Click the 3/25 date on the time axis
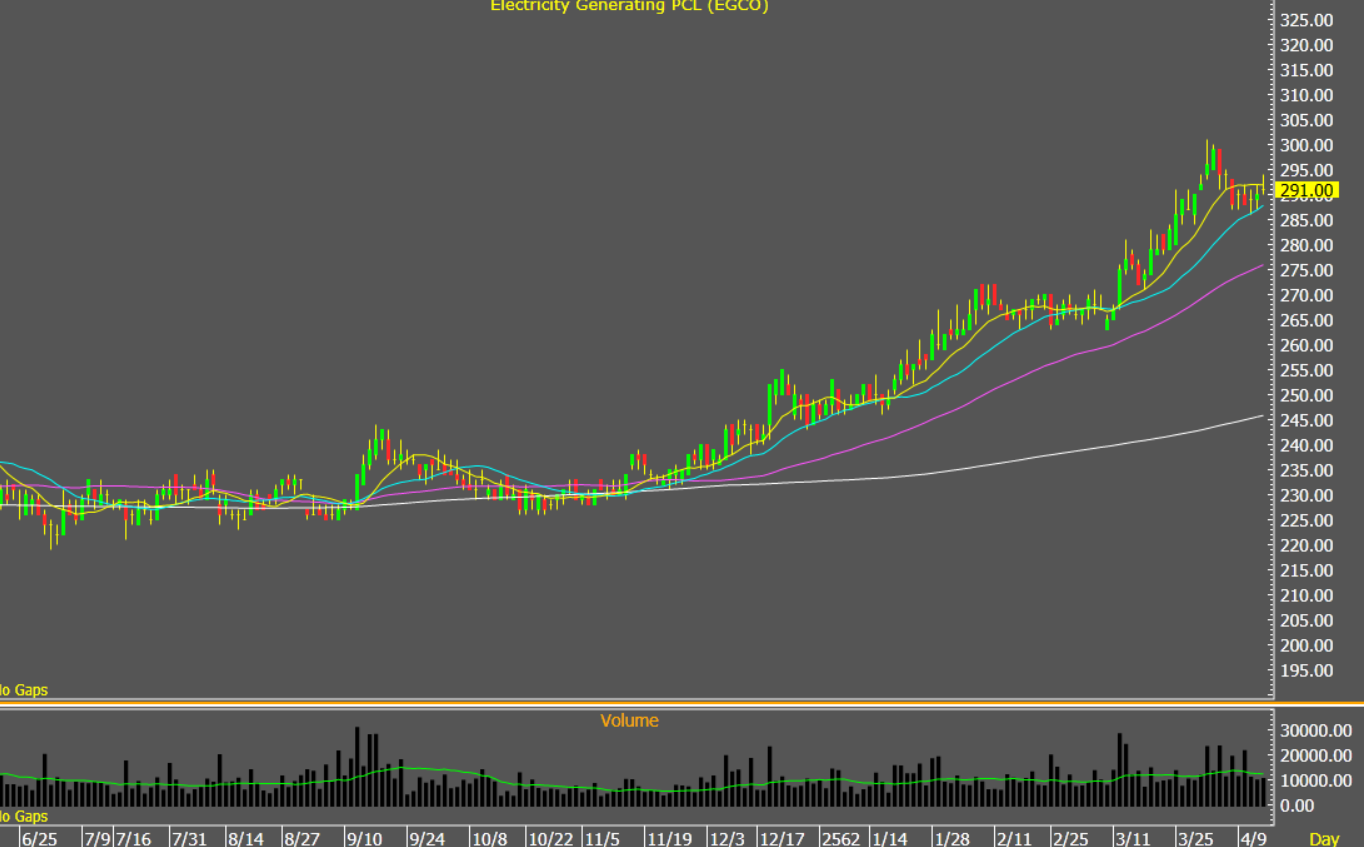 pyautogui.click(x=1196, y=838)
